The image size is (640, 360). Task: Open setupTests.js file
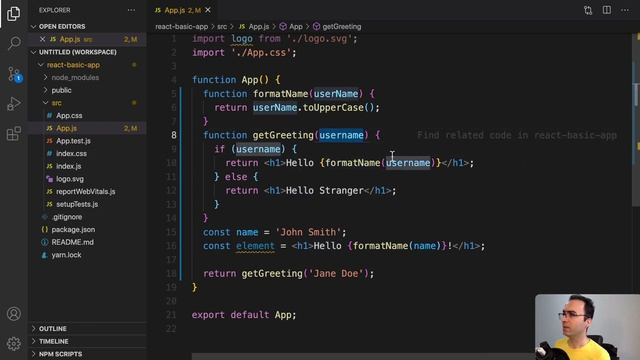pos(77,204)
